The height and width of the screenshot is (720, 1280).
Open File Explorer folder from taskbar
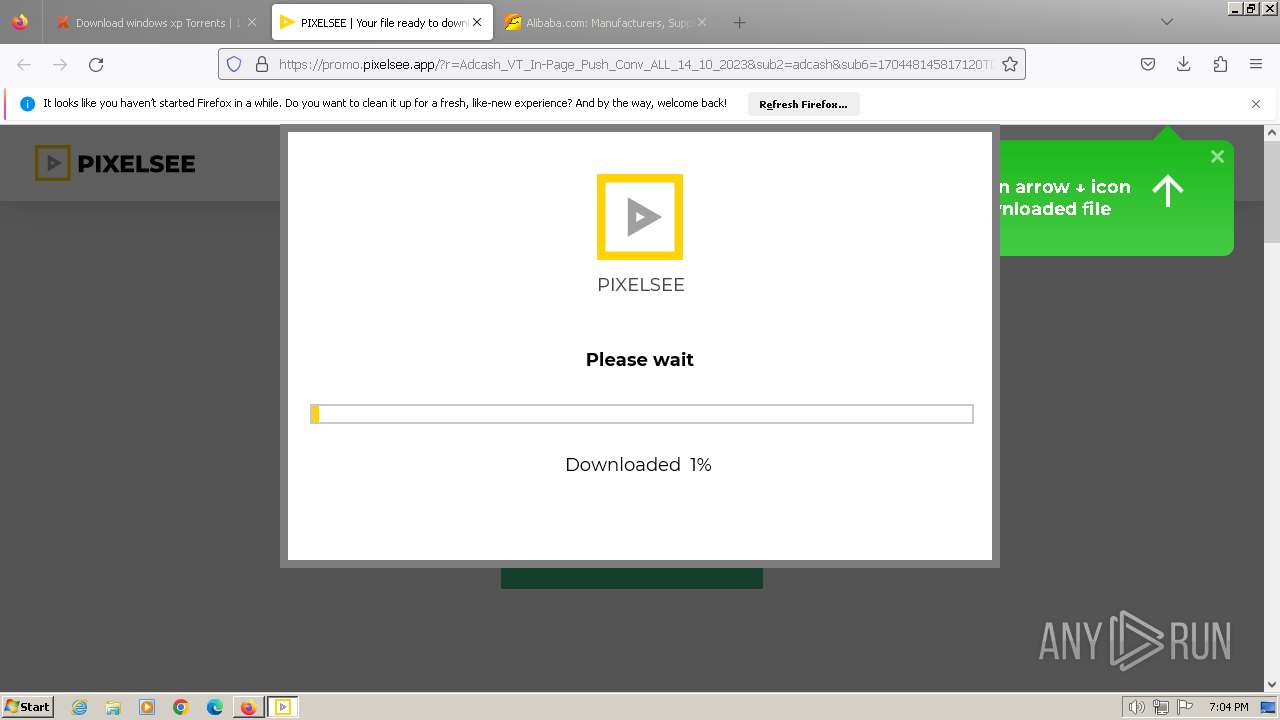113,707
